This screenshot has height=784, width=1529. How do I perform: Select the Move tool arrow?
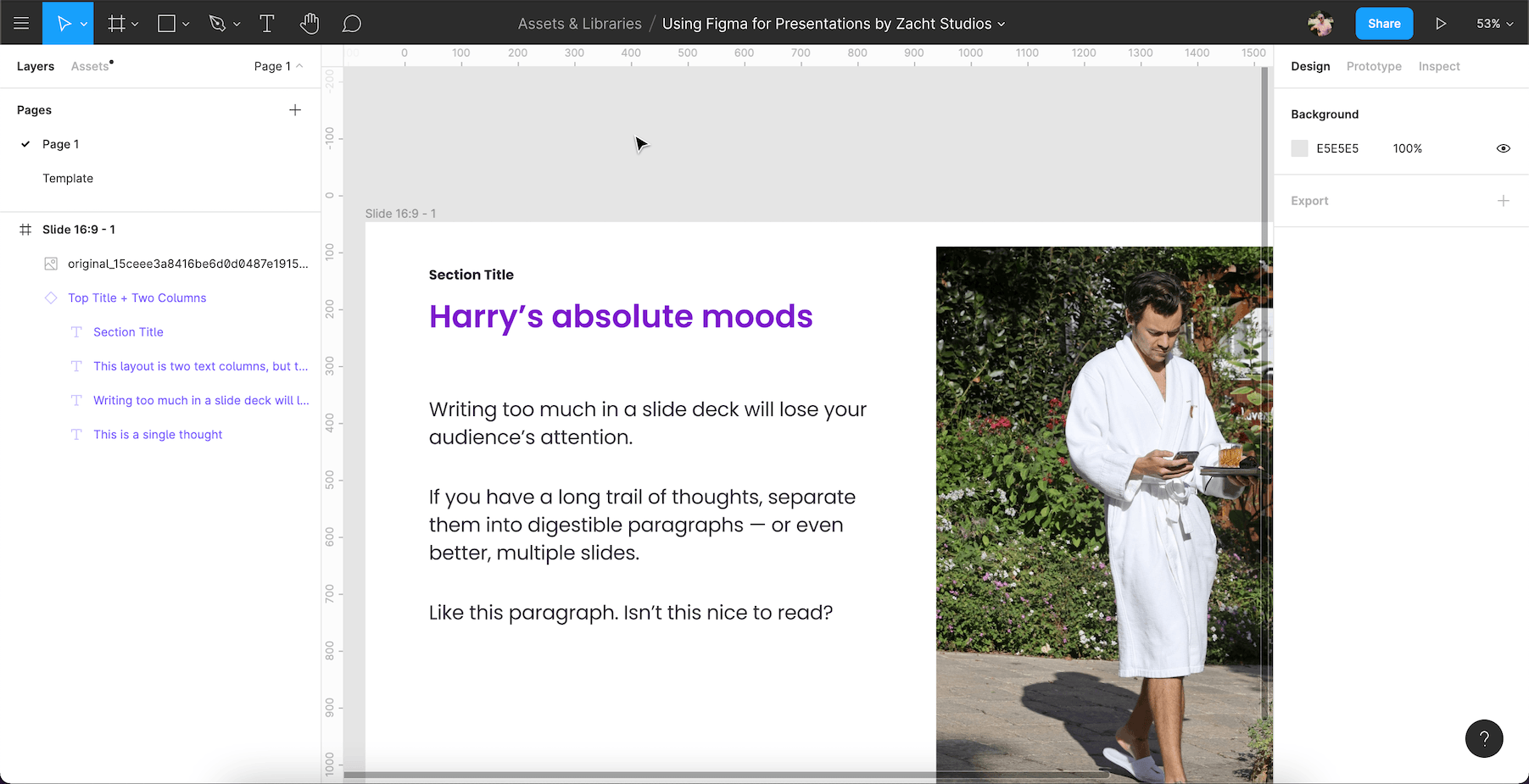pyautogui.click(x=64, y=24)
